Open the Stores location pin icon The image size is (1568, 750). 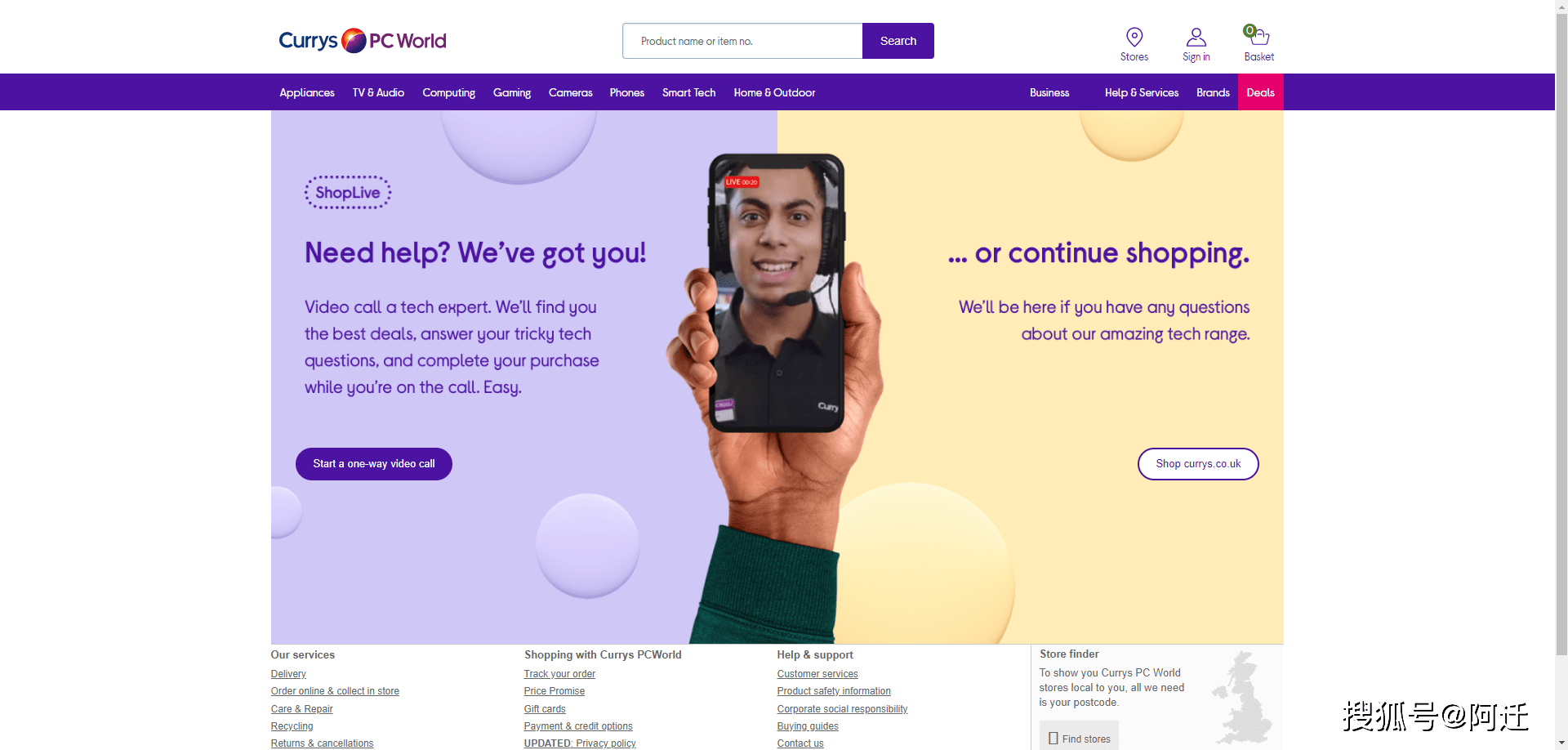[x=1134, y=38]
